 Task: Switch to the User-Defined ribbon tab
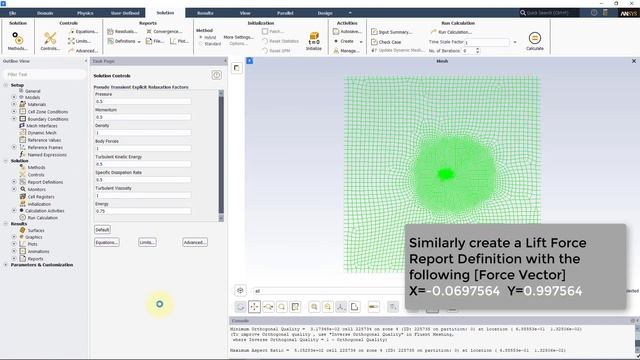coord(125,13)
